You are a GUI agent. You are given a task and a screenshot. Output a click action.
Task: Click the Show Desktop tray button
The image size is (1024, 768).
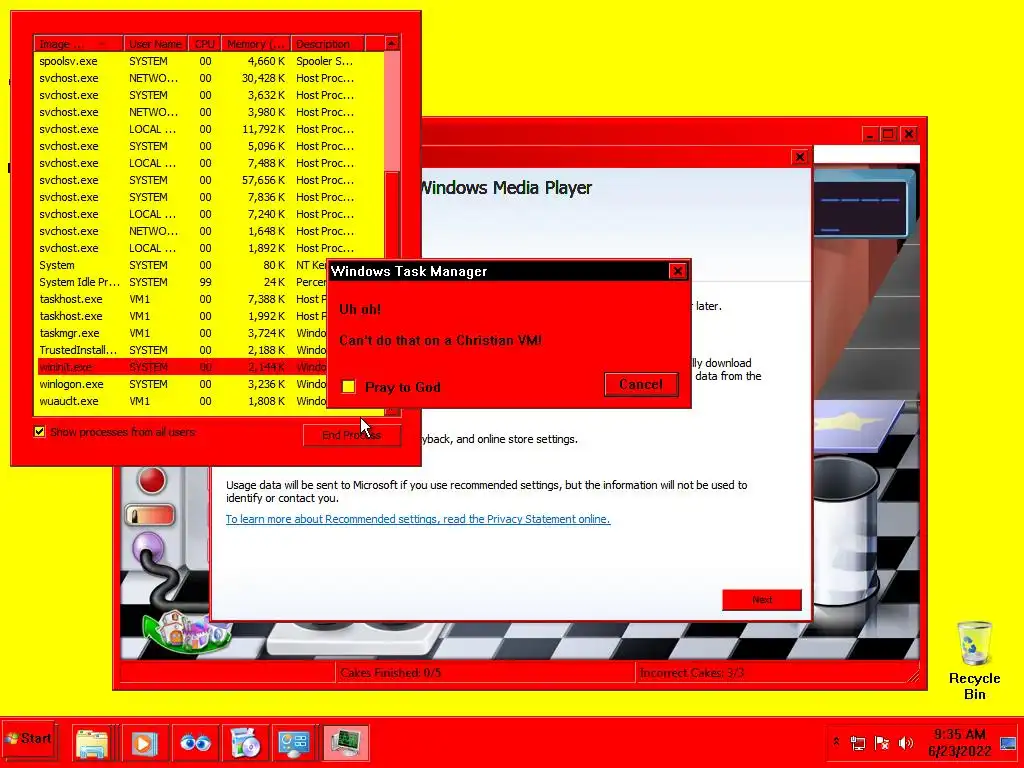(1009, 743)
